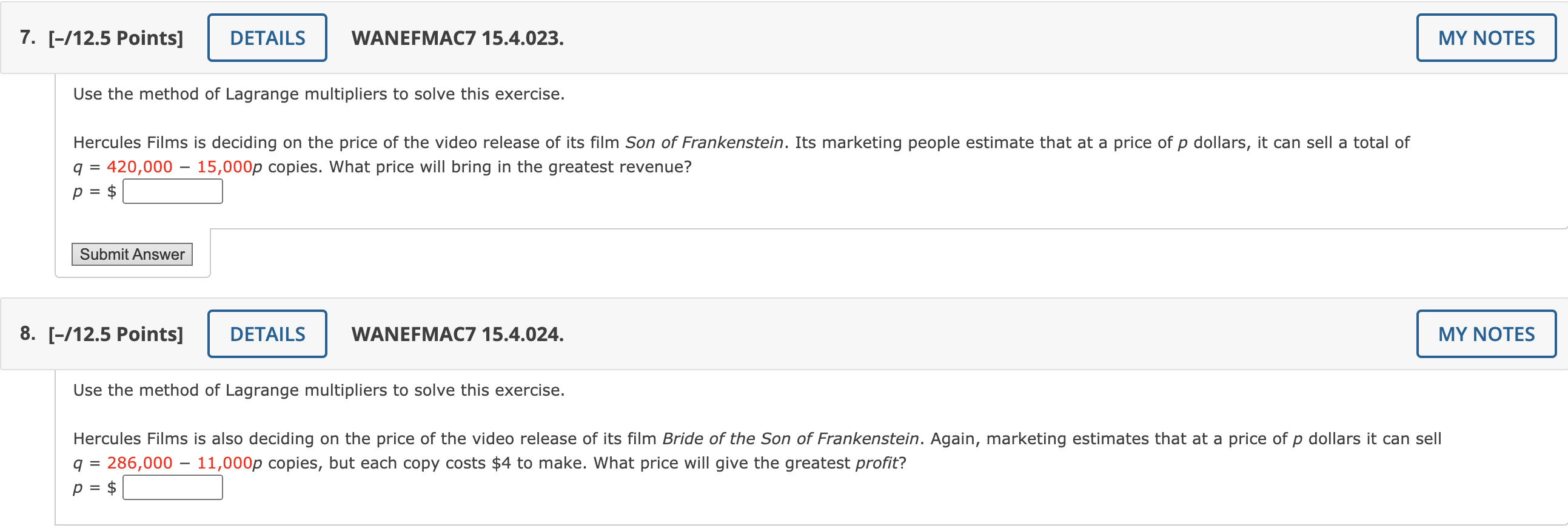The height and width of the screenshot is (528, 1568).
Task: Focus the price answer box in question 8
Action: point(173,488)
